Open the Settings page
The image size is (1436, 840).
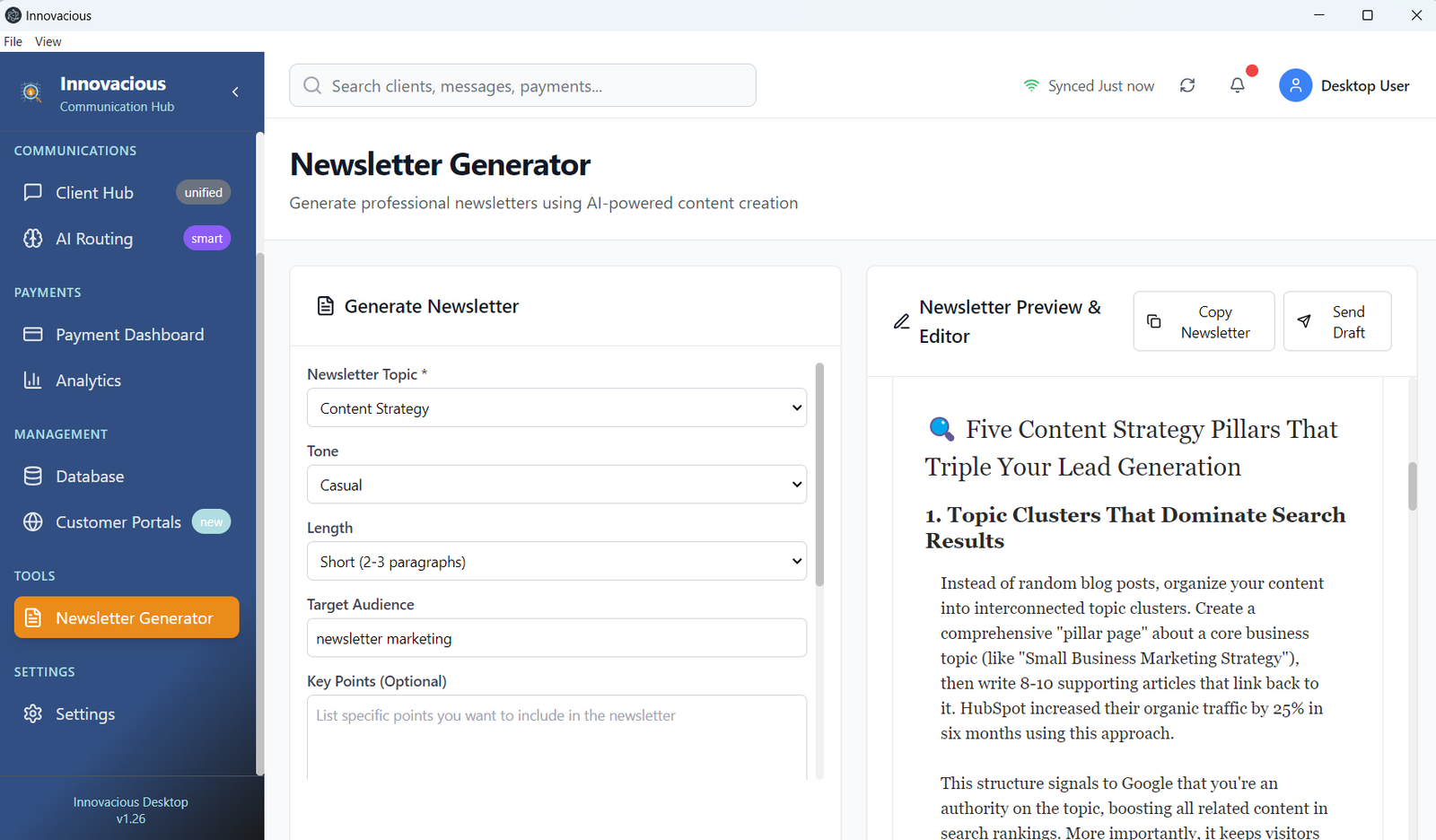(x=85, y=714)
